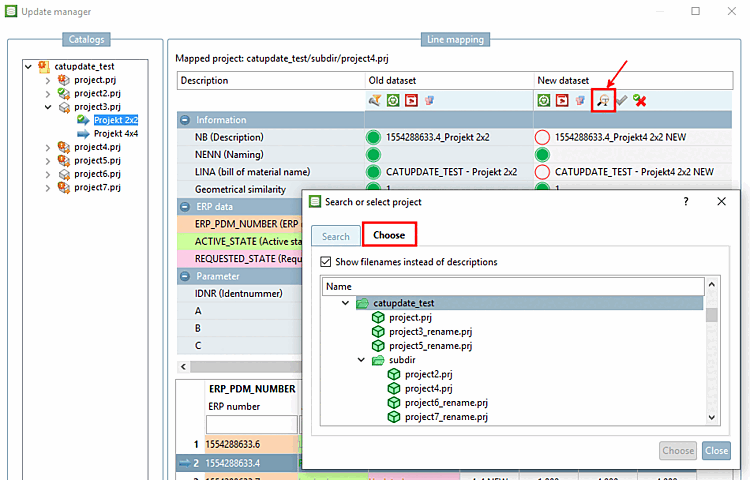Click the New dataset column header
Image resolution: width=750 pixels, height=480 pixels.
633,80
